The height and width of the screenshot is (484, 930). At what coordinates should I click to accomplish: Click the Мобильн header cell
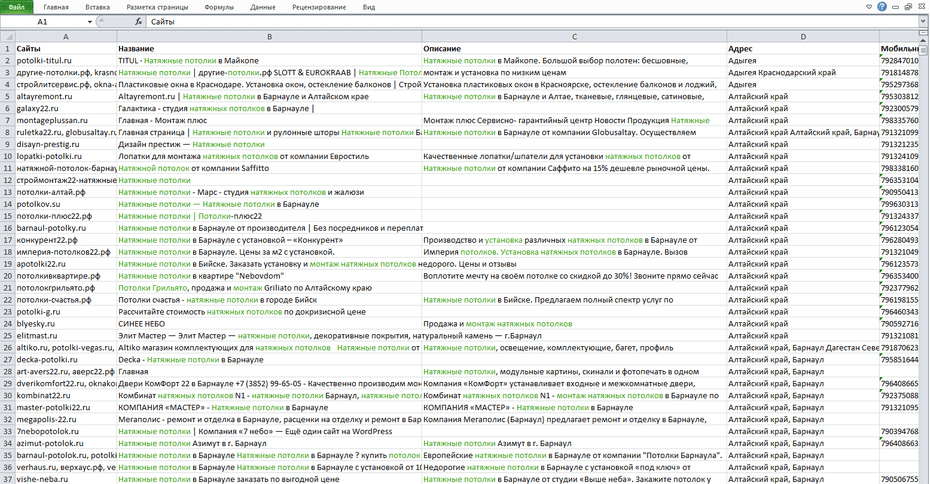[x=899, y=49]
